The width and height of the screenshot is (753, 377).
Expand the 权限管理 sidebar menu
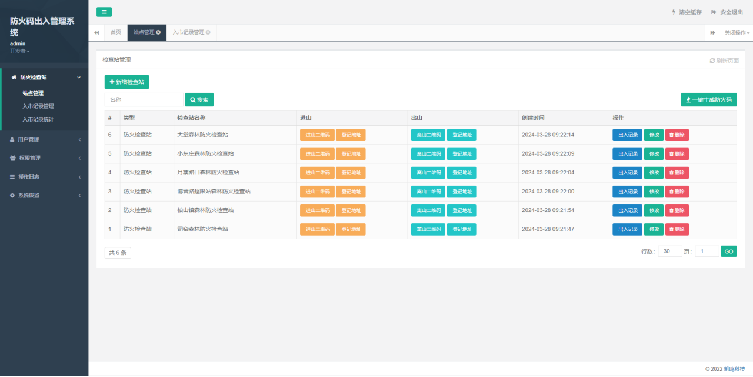(44, 158)
